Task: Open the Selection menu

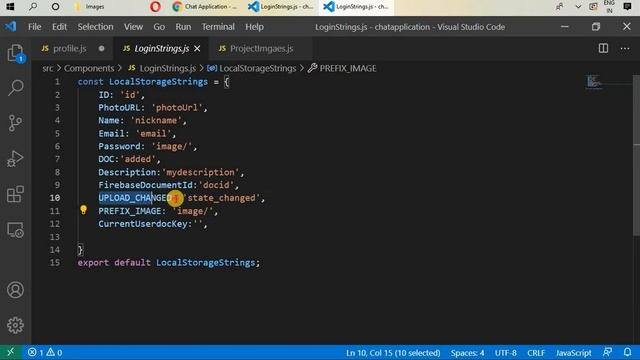Action: pyautogui.click(x=96, y=27)
